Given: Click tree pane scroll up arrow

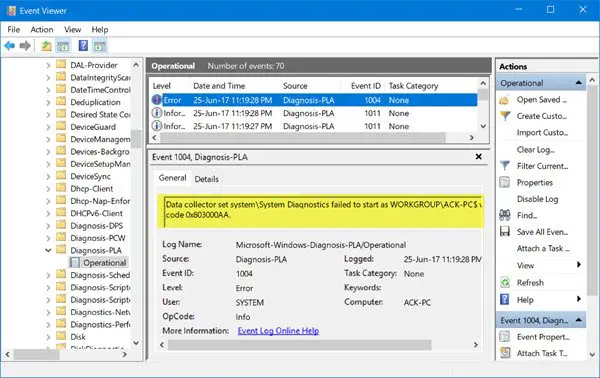Looking at the screenshot, I should (x=136, y=65).
